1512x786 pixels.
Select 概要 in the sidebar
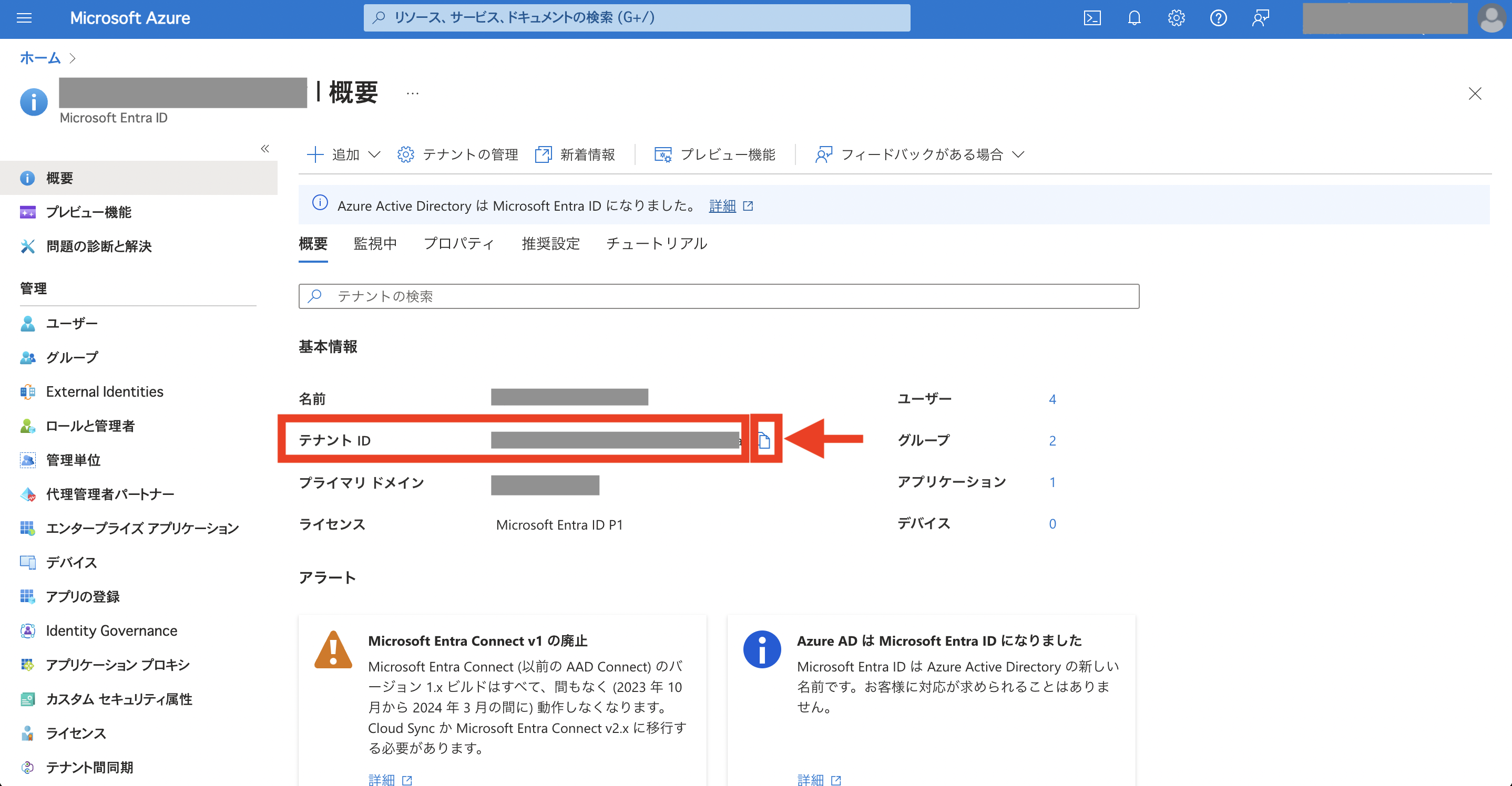[x=138, y=178]
